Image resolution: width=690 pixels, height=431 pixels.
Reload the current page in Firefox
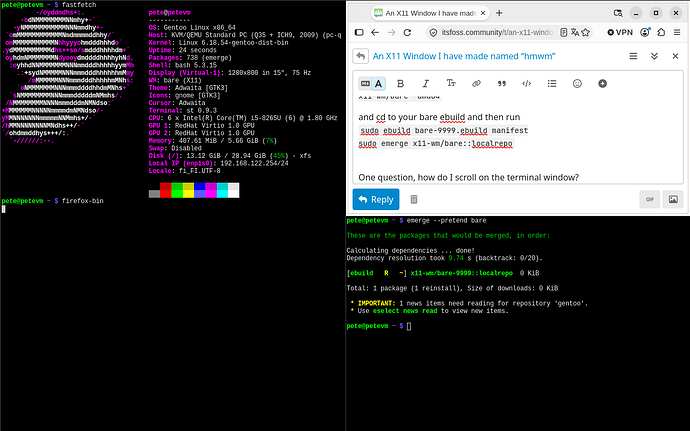[x=407, y=32]
